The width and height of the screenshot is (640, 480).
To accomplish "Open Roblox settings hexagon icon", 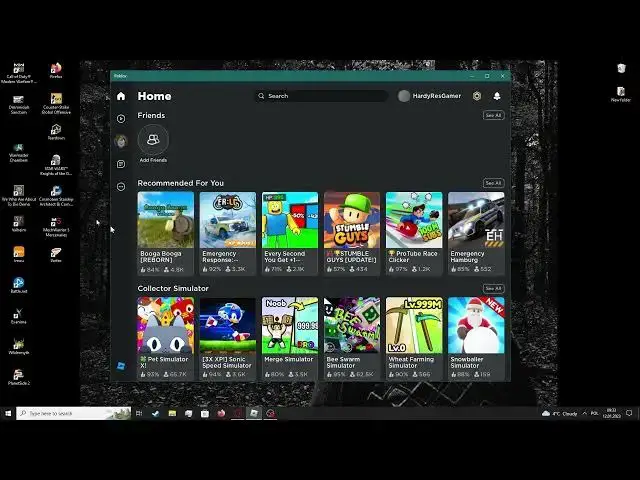I will pos(476,96).
